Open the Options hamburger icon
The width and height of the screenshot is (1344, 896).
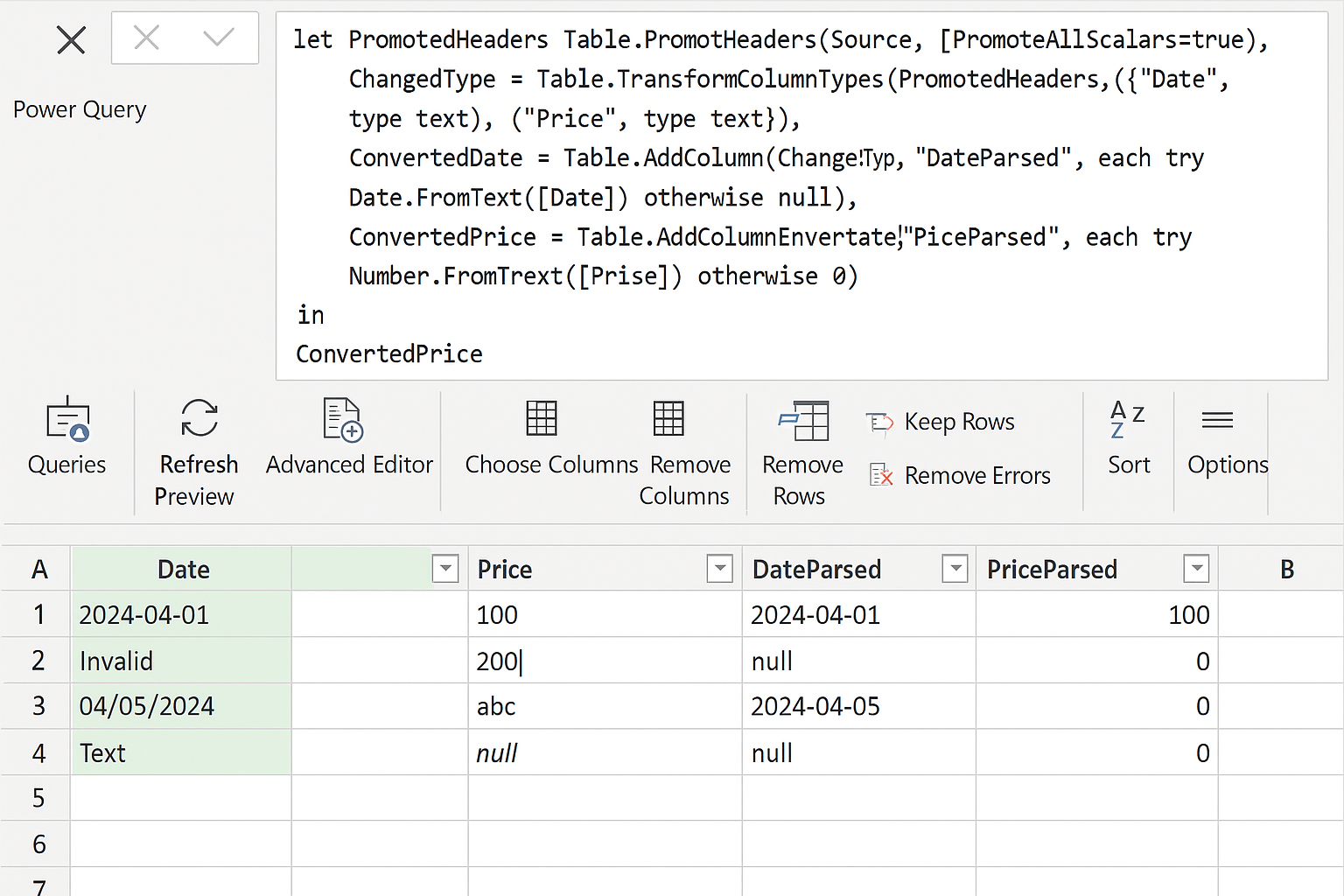(x=1217, y=421)
